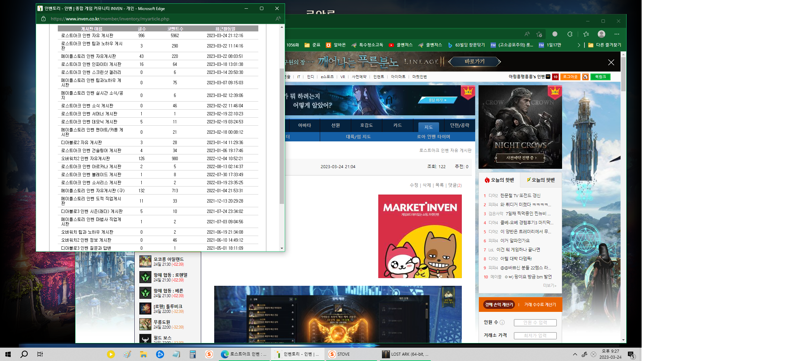Show hidden system tray icons
Image resolution: width=800 pixels, height=361 pixels.
coord(575,354)
